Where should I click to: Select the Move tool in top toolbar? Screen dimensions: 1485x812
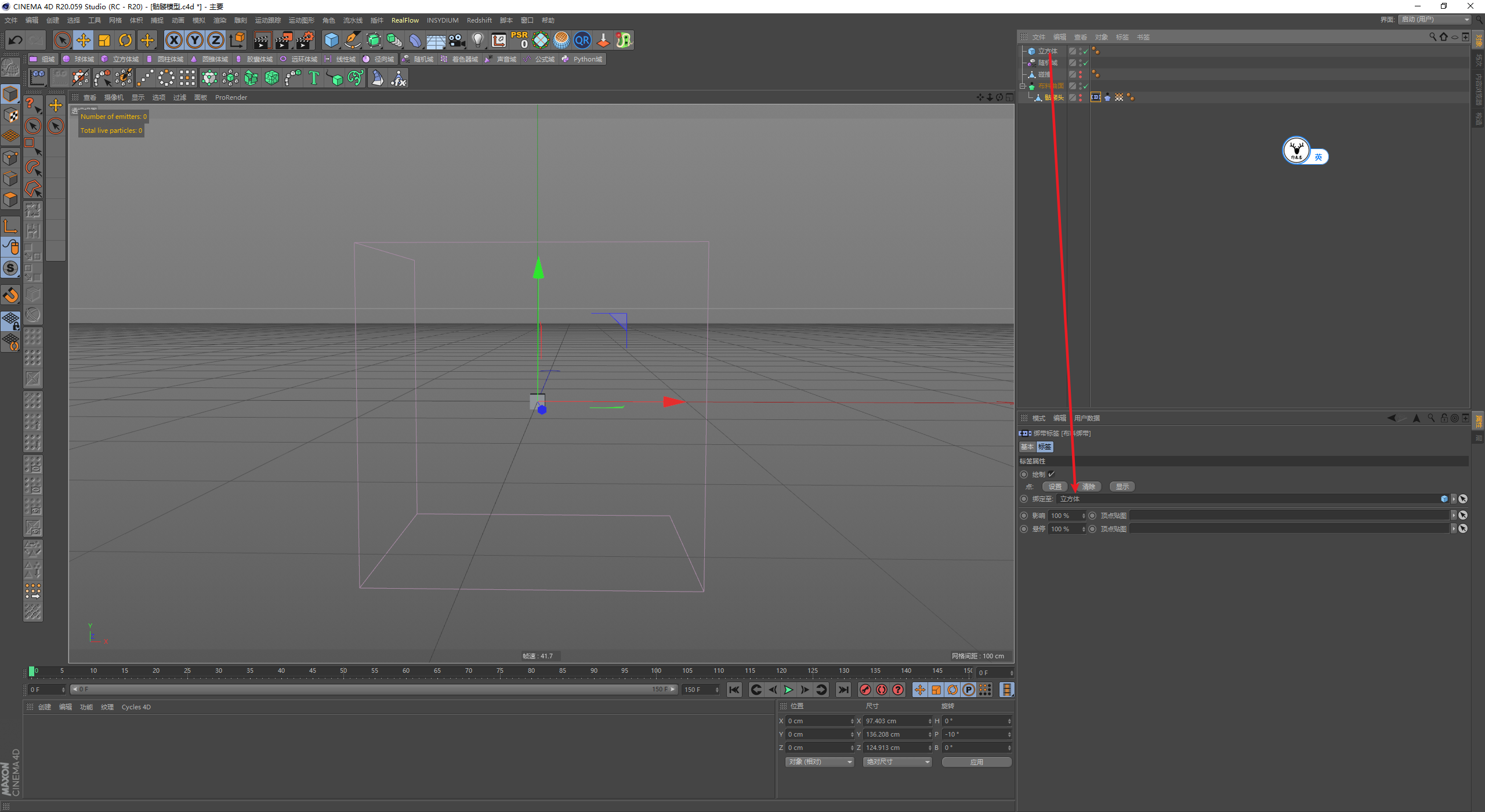(x=84, y=40)
